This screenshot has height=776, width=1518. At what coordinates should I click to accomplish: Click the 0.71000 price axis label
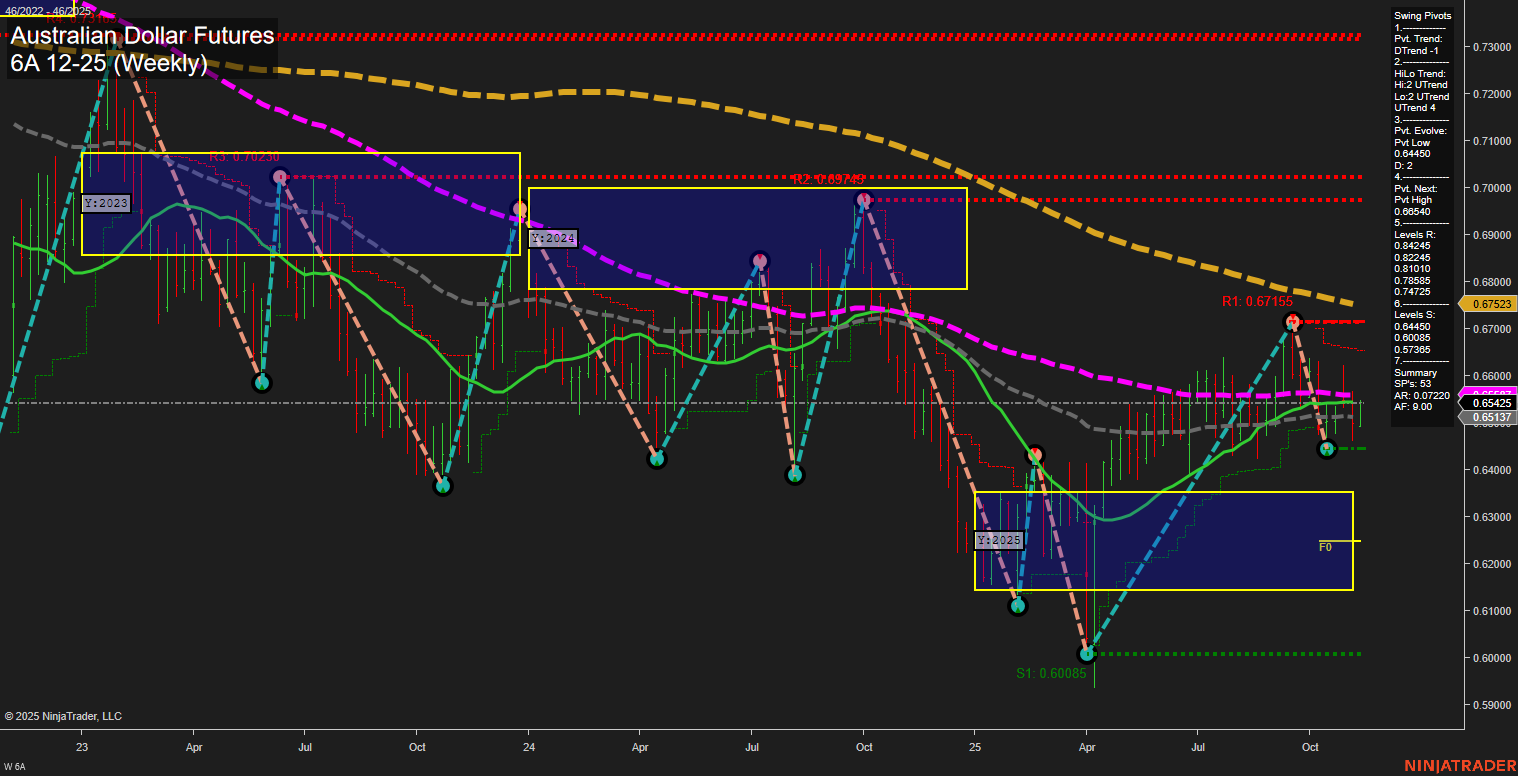tap(1492, 141)
